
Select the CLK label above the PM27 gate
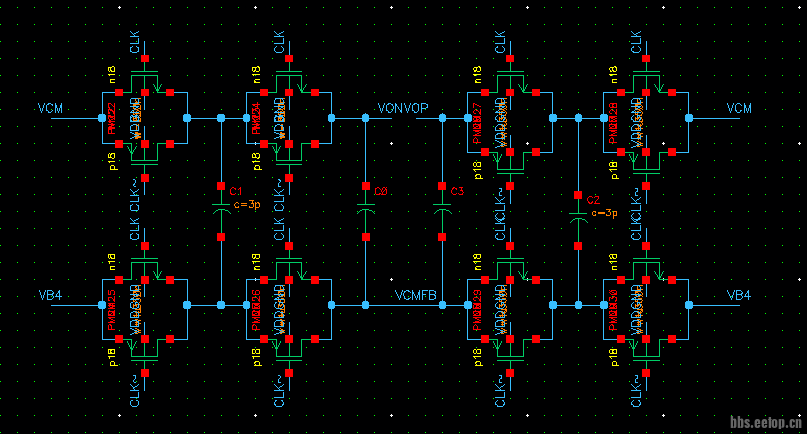tap(500, 42)
